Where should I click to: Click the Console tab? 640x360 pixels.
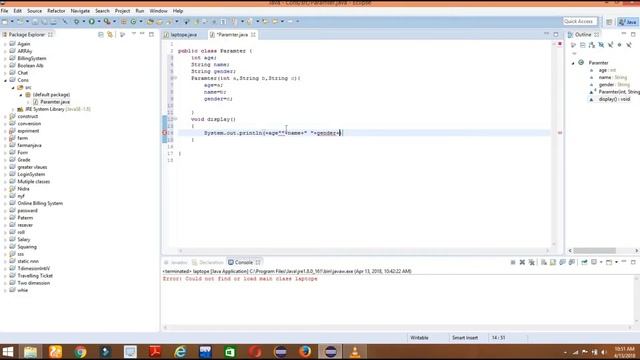244,262
